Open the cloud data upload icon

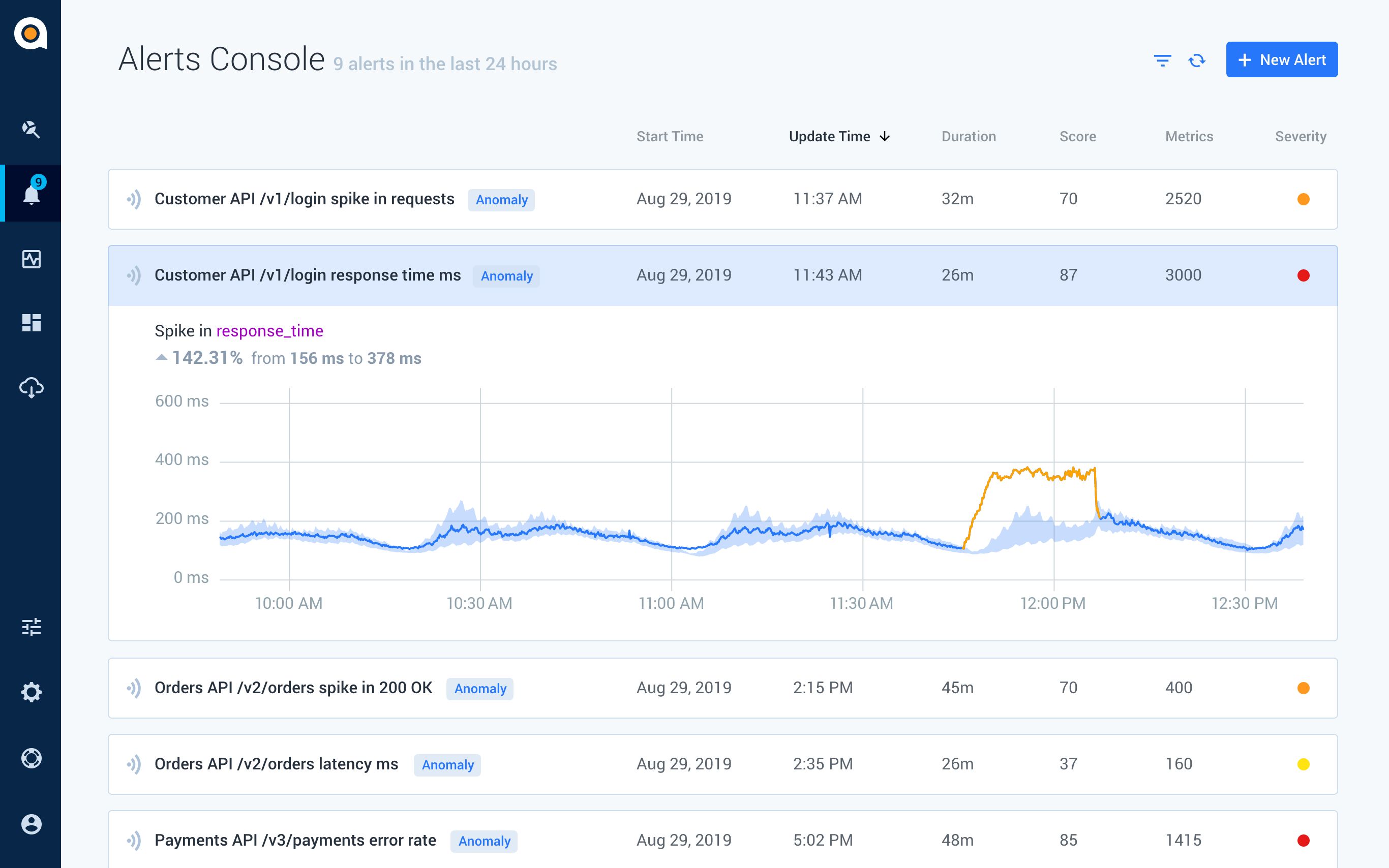(x=31, y=388)
